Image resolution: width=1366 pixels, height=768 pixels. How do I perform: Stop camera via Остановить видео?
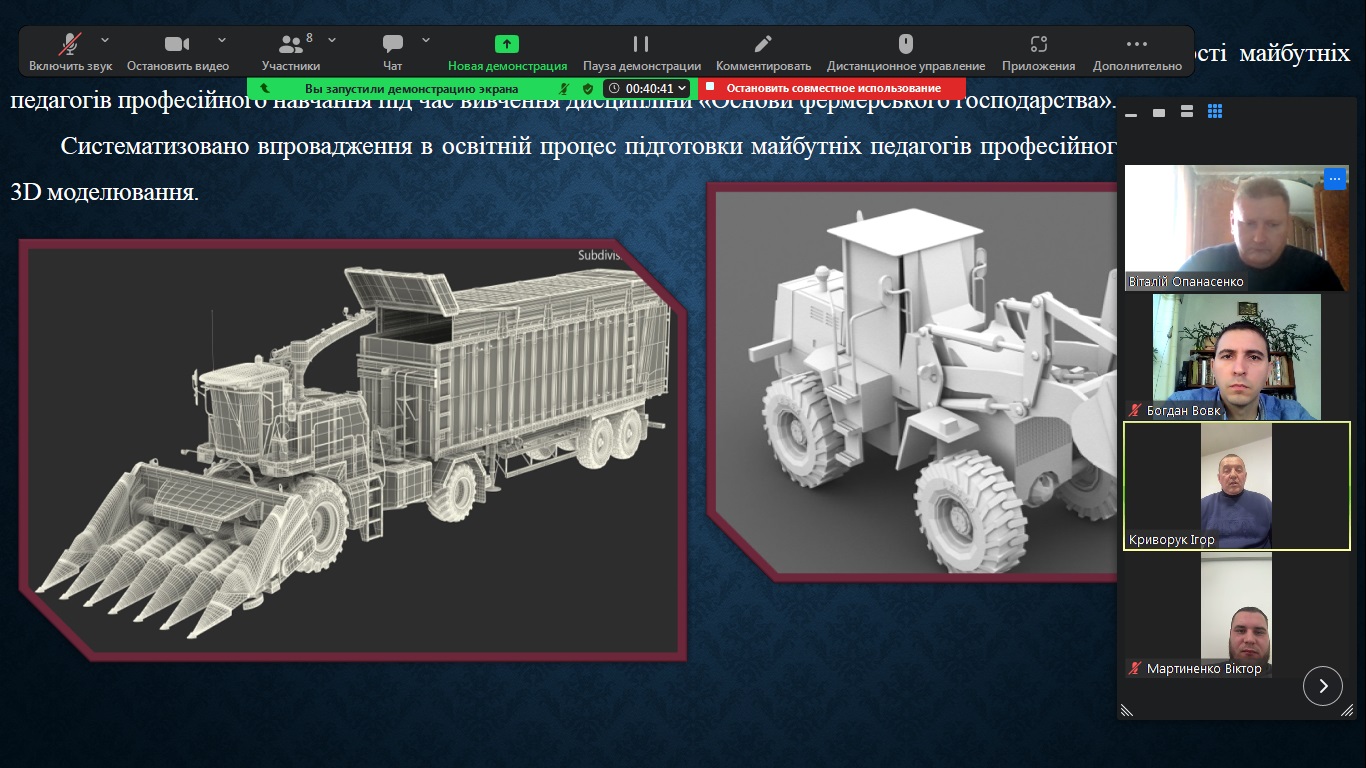tap(177, 52)
